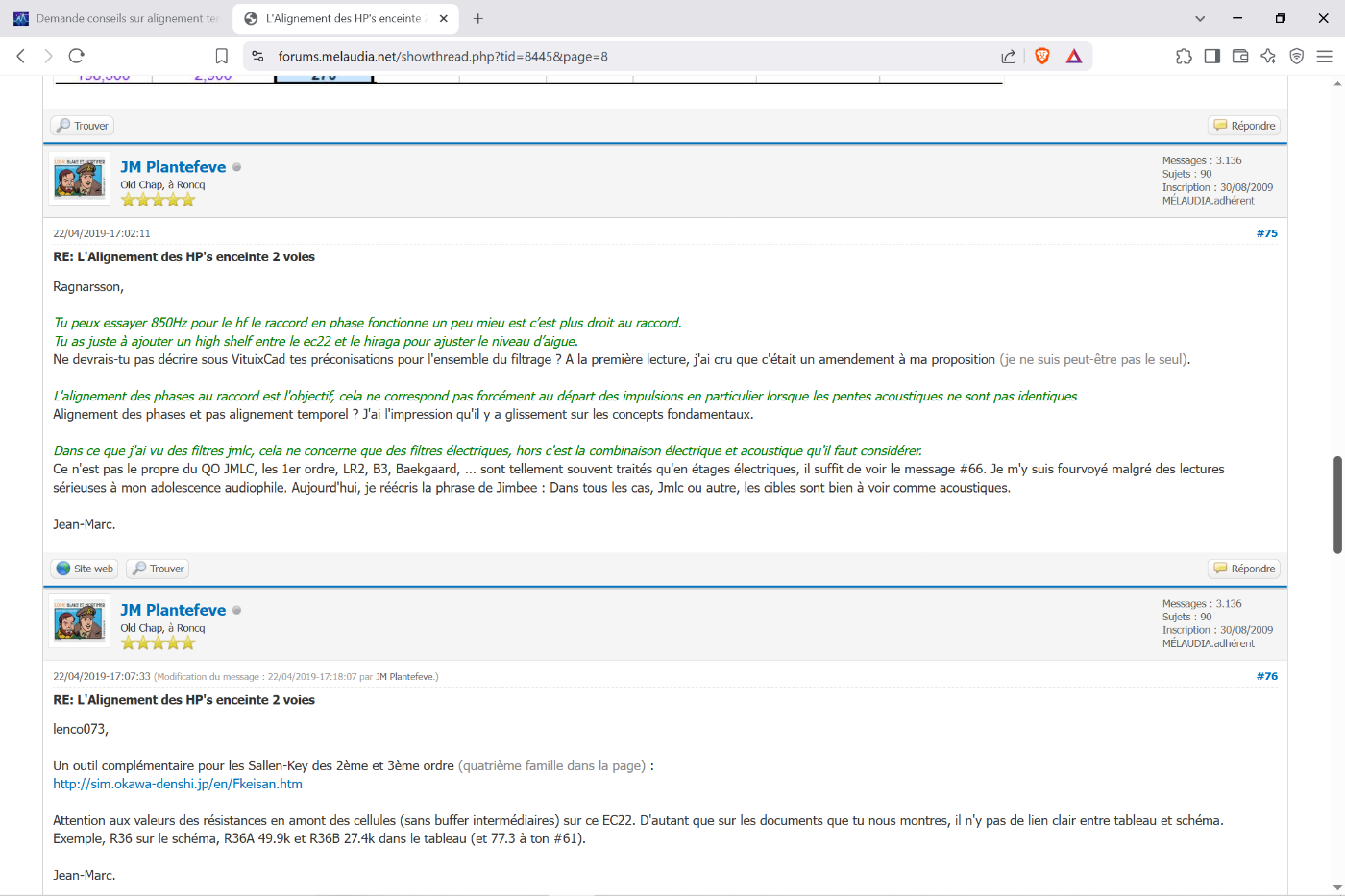Toggle the sidebar panel icon
Screen dimensions: 1345x896
pyautogui.click(x=1211, y=57)
